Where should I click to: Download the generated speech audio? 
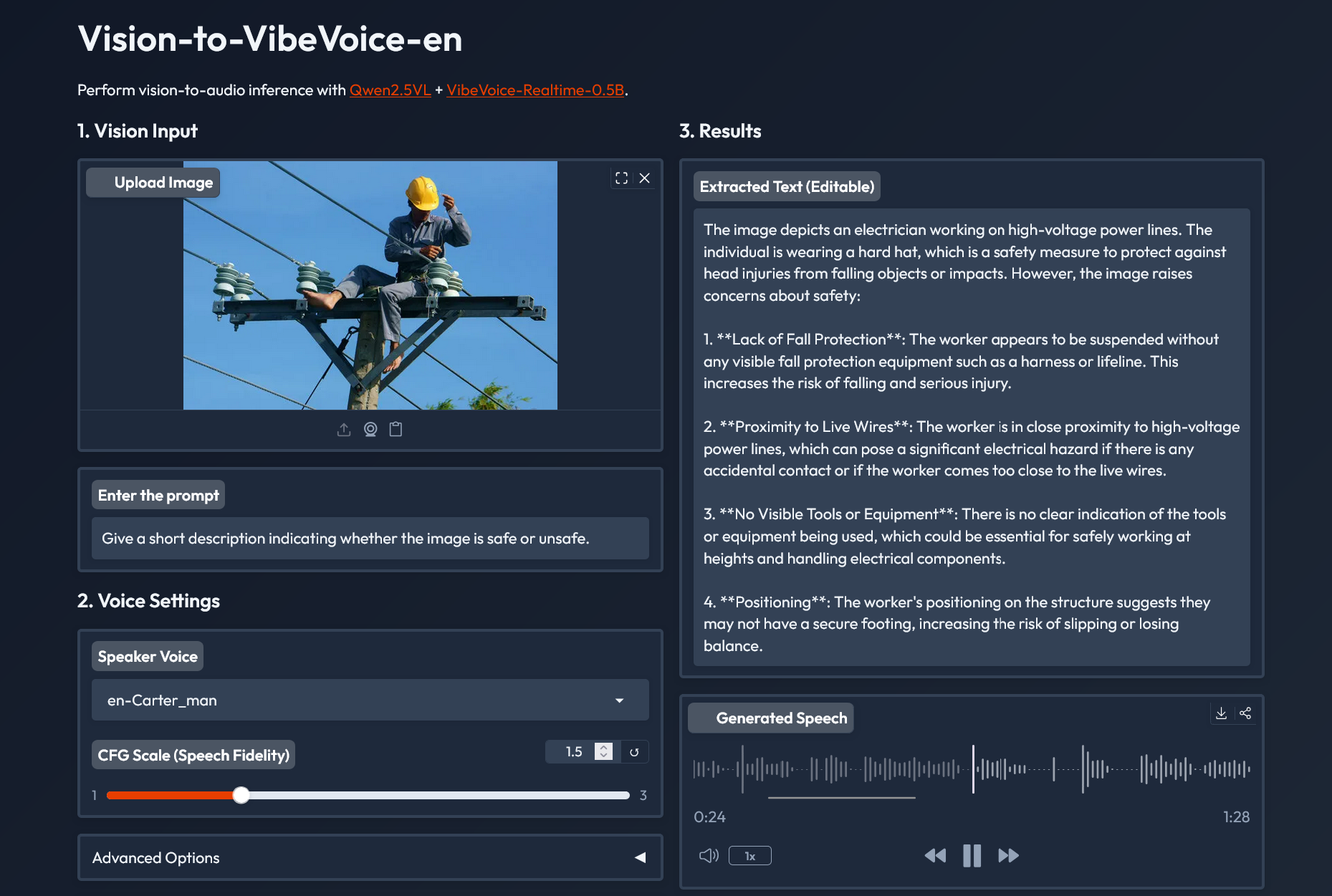[1221, 713]
